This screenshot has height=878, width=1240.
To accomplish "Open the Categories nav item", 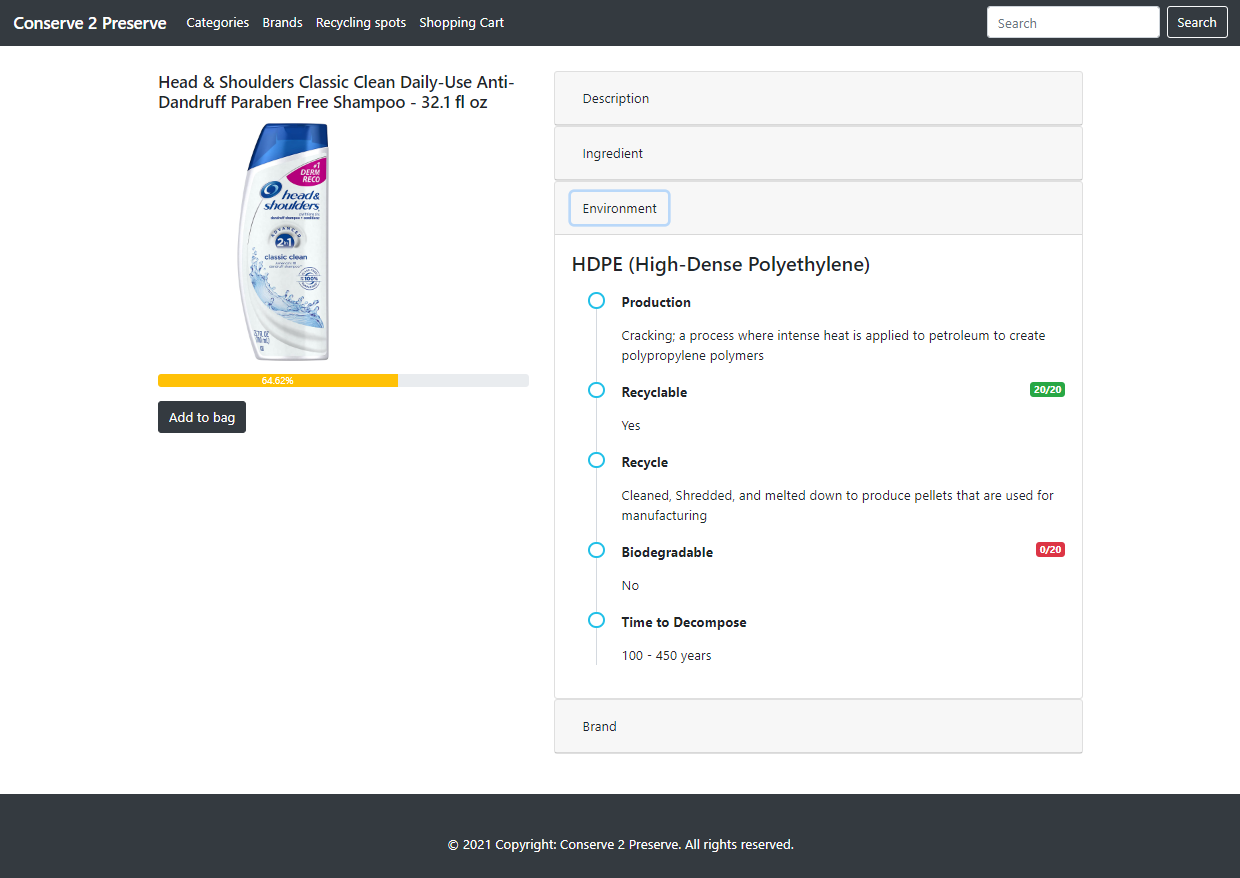I will click(217, 22).
